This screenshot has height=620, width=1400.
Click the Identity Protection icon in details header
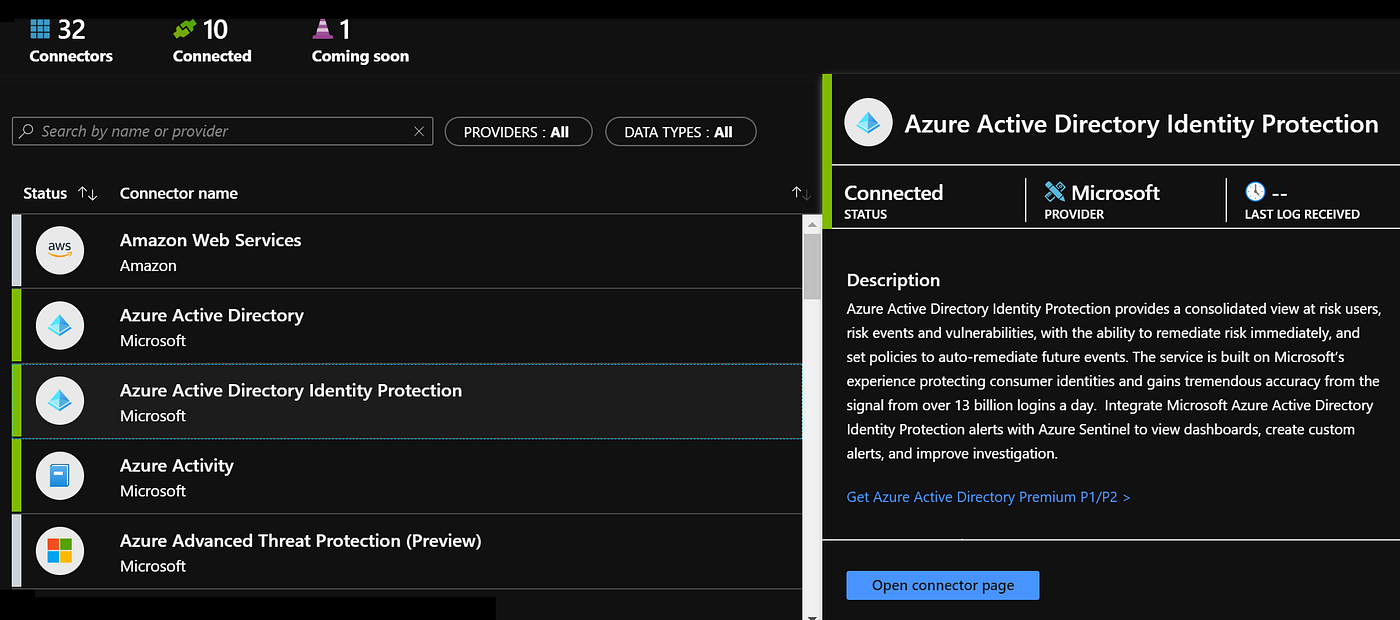coord(869,124)
